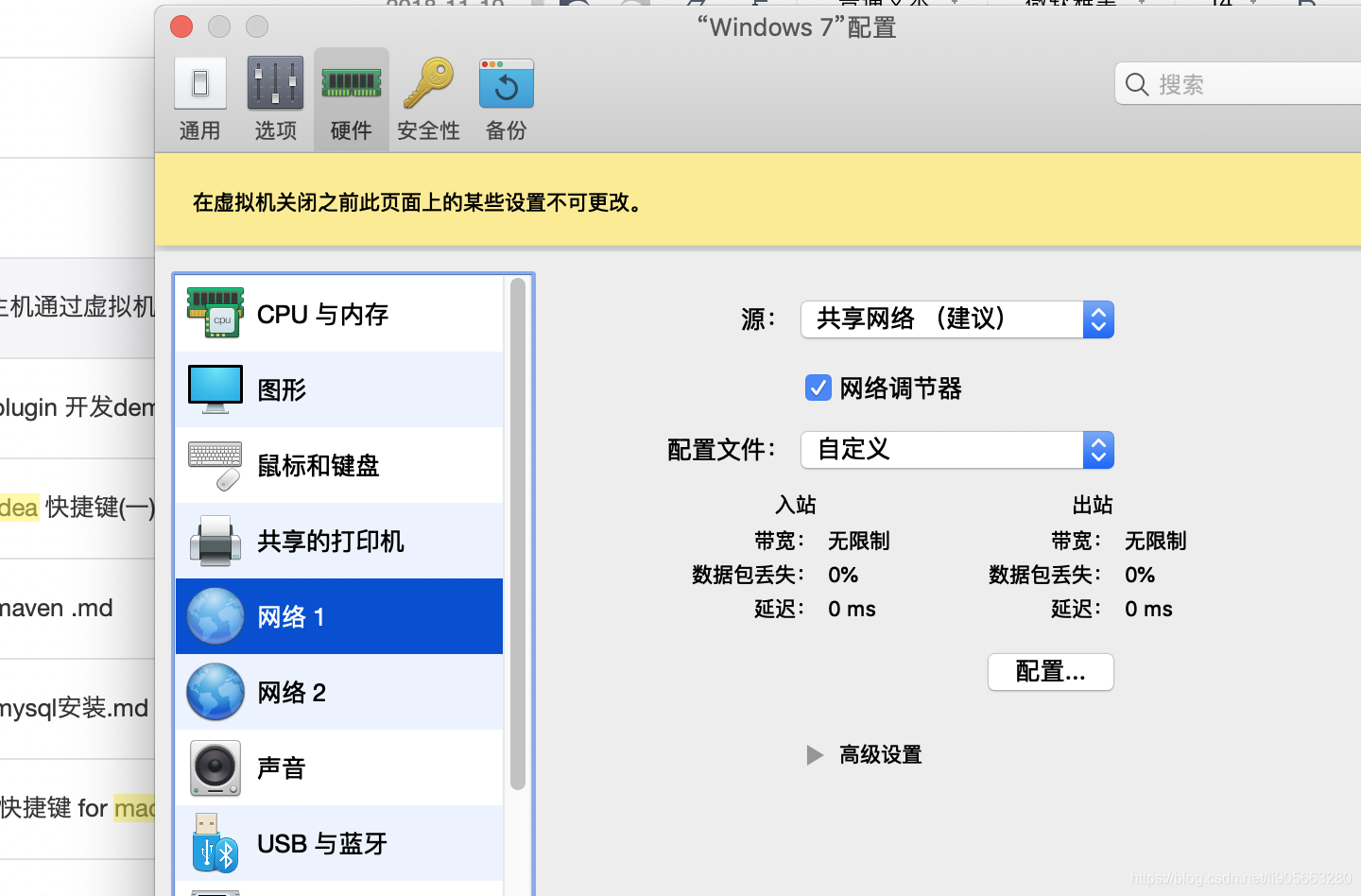Open the 备份 (Backup) icon
Screen dimensions: 1361x896
[x=507, y=83]
